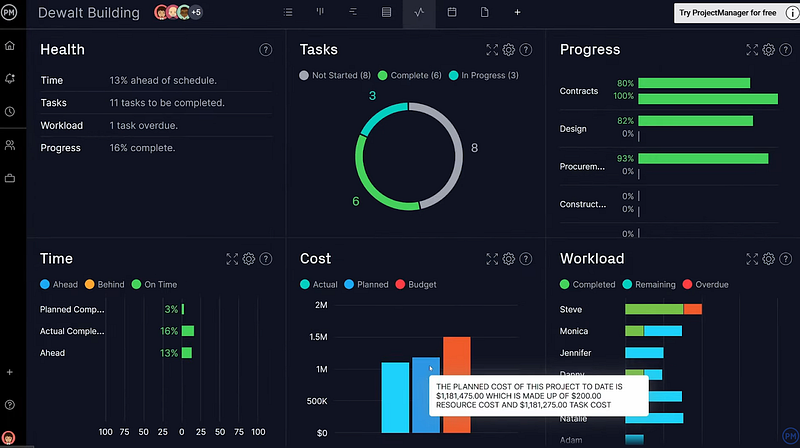Open notifications bell in left sidebar

[10, 79]
